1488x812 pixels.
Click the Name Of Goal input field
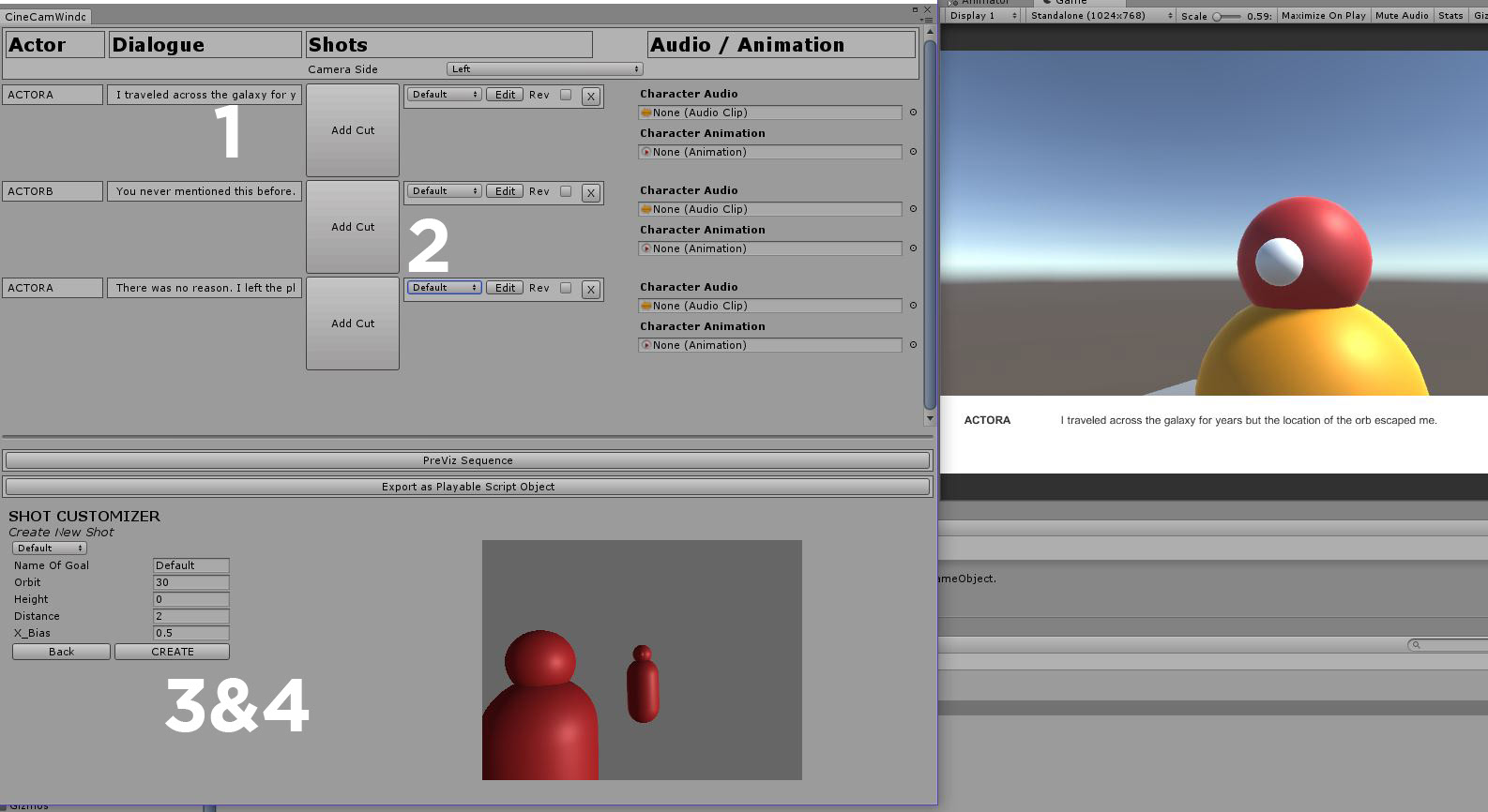191,565
